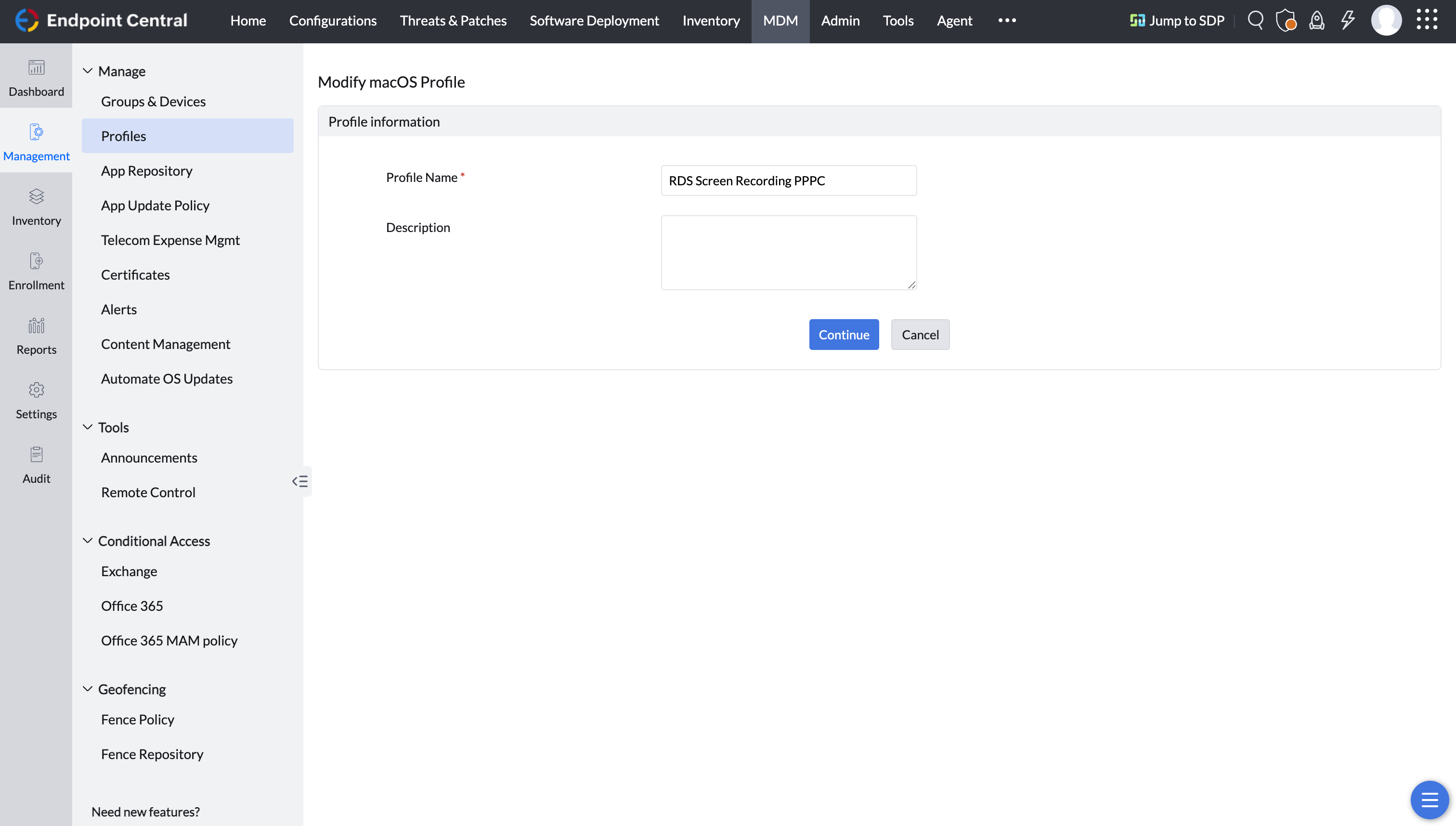
Task: Switch to Threats & Patches tab
Action: click(453, 20)
